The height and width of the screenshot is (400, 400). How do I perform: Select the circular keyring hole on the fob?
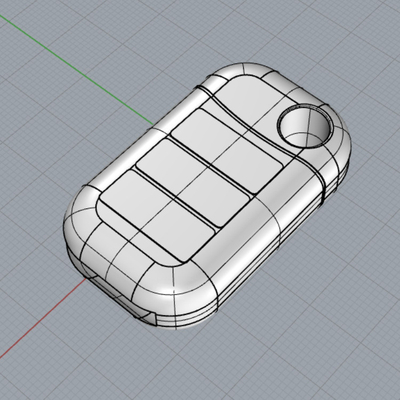pos(305,126)
